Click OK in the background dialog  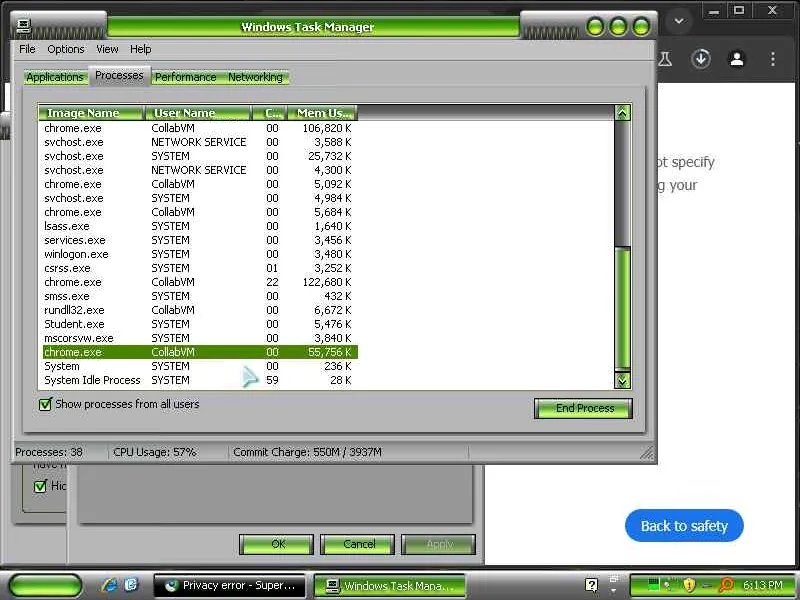276,544
